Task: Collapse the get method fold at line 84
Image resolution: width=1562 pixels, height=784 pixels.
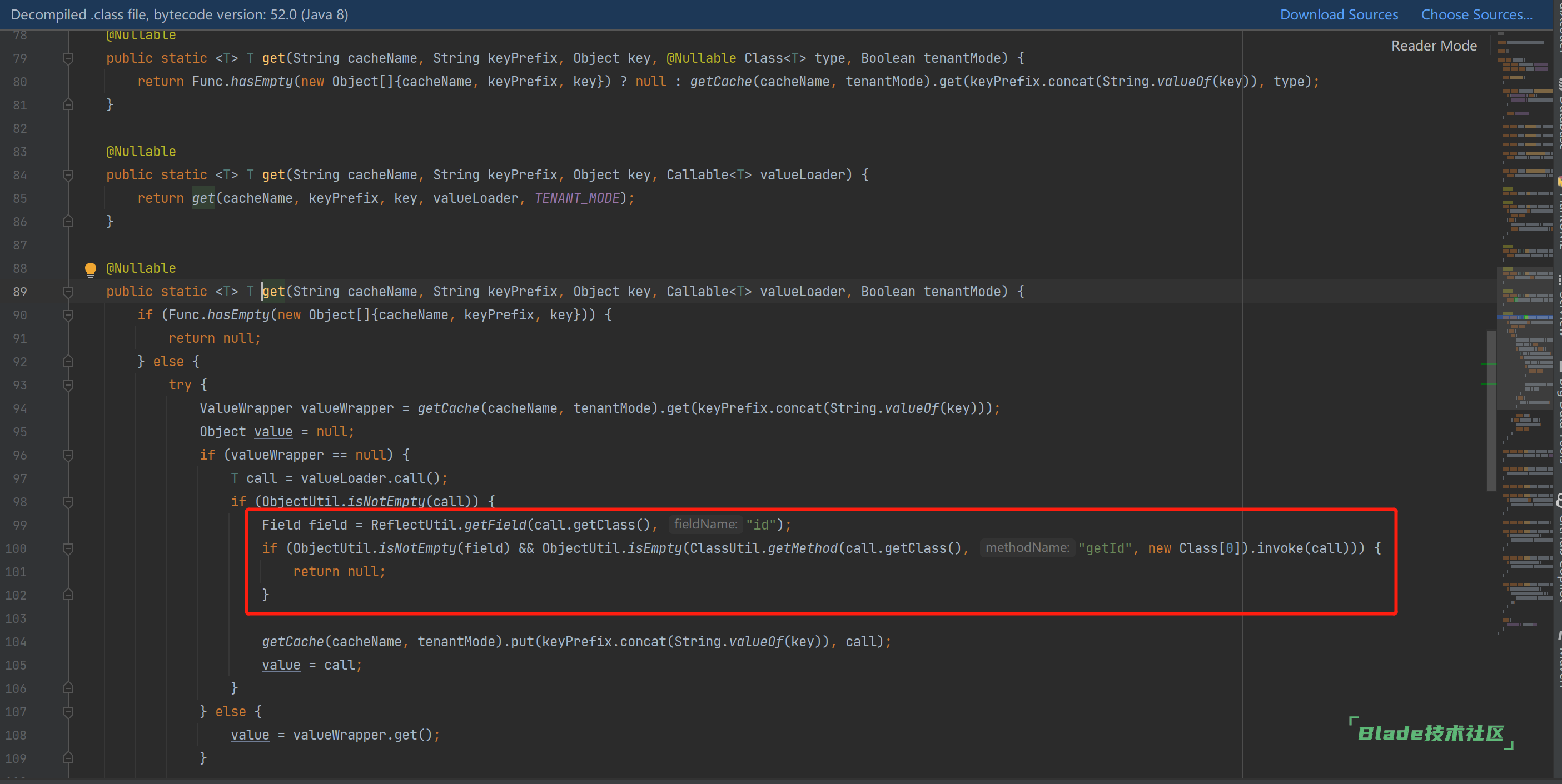Action: point(68,175)
